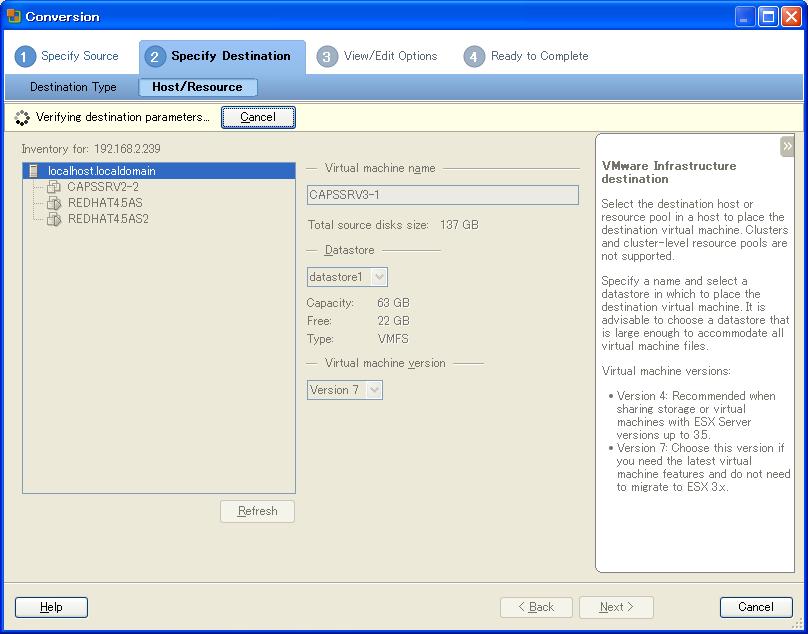Collapse the help panel with double-chevron icon
Image resolution: width=808 pixels, height=634 pixels.
click(x=787, y=146)
